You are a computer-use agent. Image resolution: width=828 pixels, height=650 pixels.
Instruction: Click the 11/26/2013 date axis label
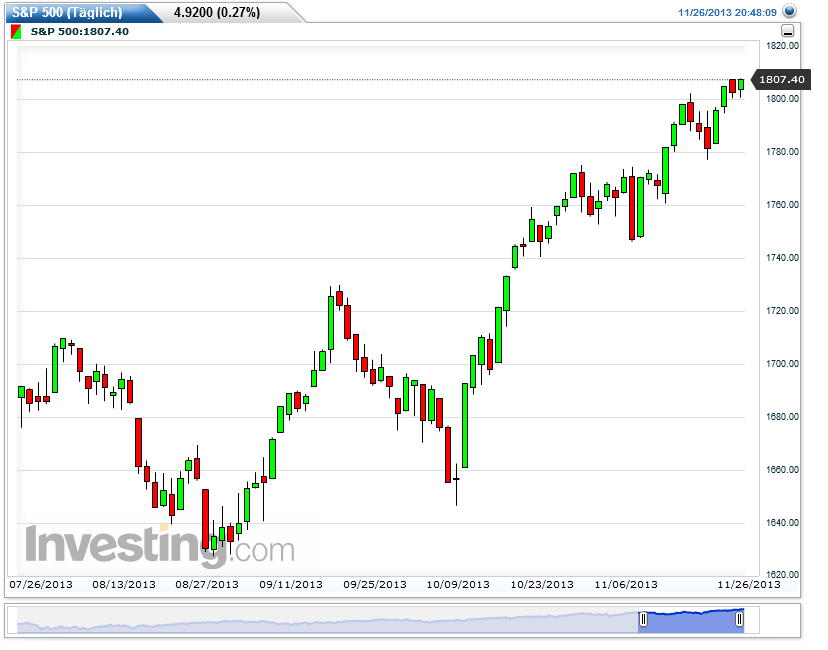click(x=749, y=585)
